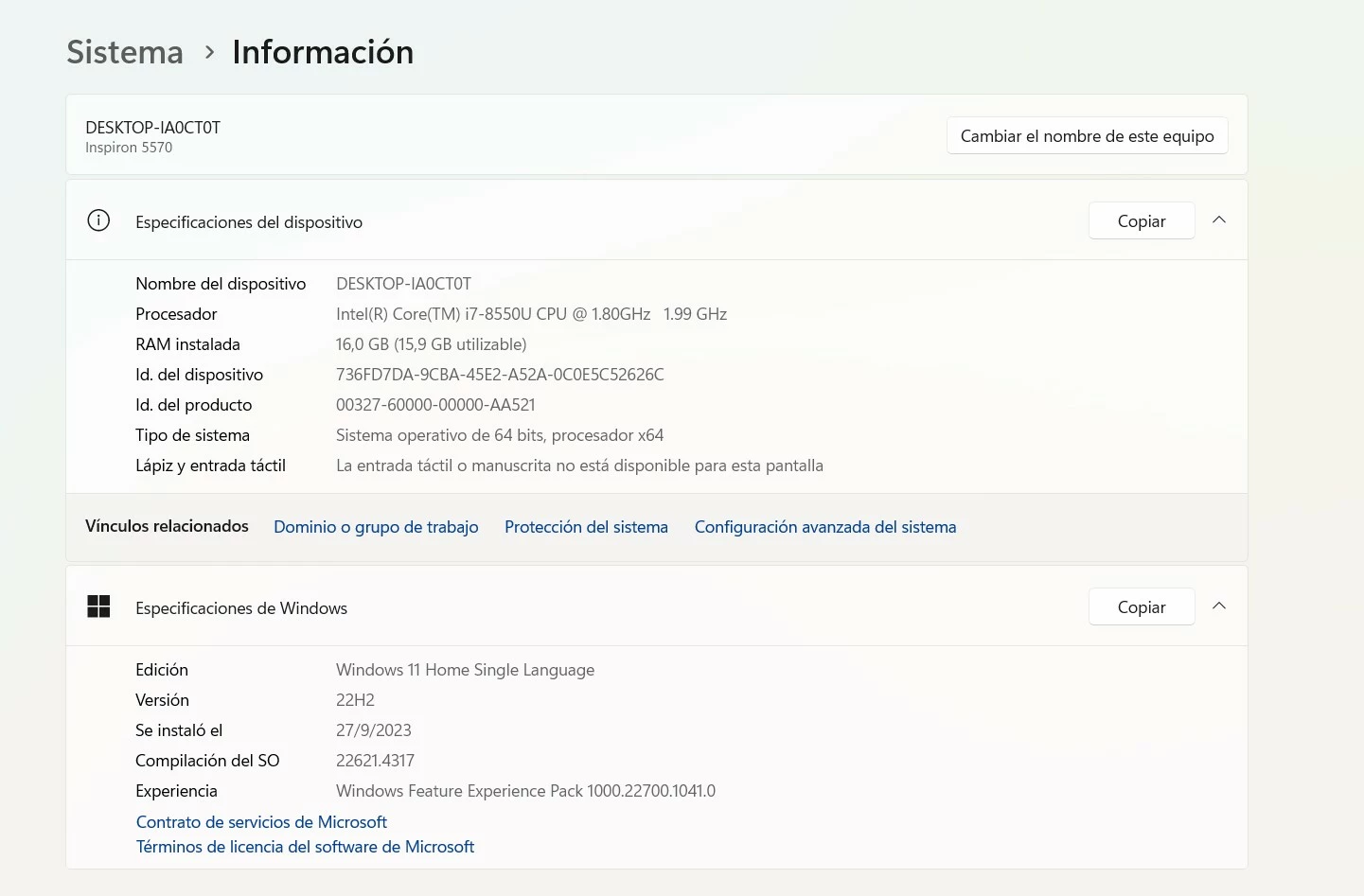This screenshot has height=896, width=1364.
Task: Select the entrada táctil o manuscrita message
Action: click(x=579, y=466)
